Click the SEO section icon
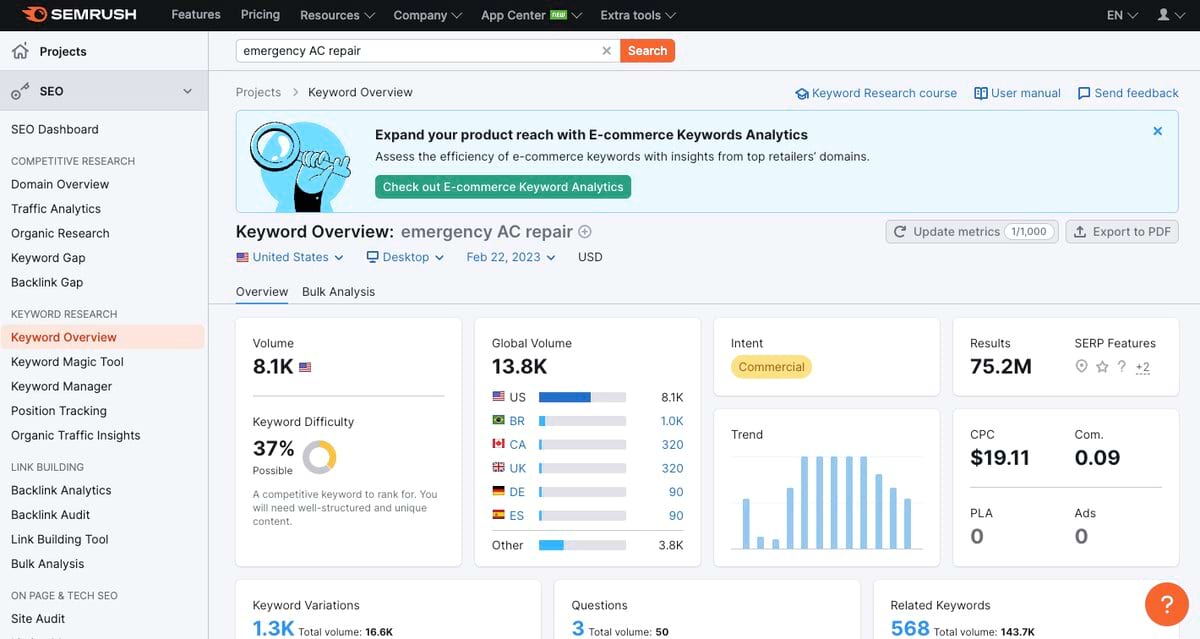The width and height of the screenshot is (1200, 639). pos(20,91)
